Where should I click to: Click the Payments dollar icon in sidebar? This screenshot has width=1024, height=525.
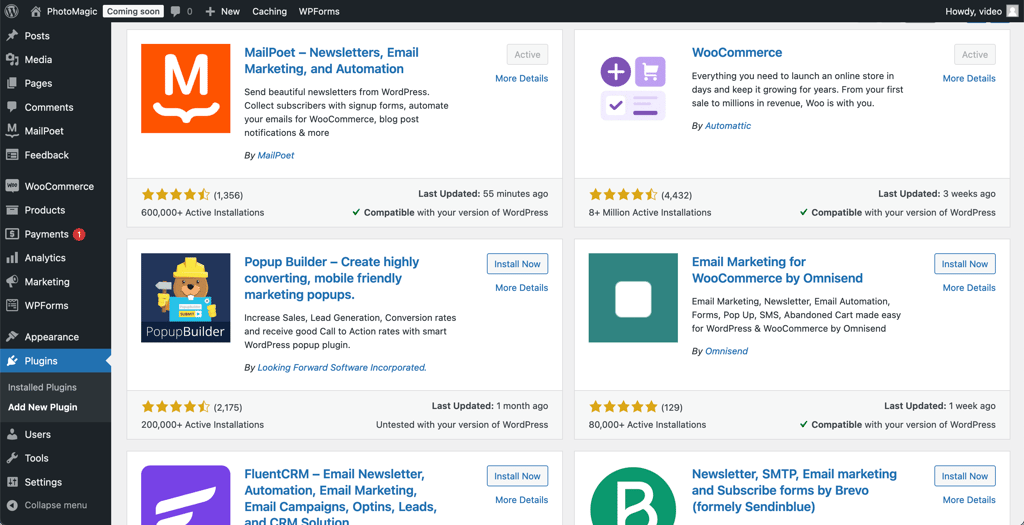click(12, 234)
